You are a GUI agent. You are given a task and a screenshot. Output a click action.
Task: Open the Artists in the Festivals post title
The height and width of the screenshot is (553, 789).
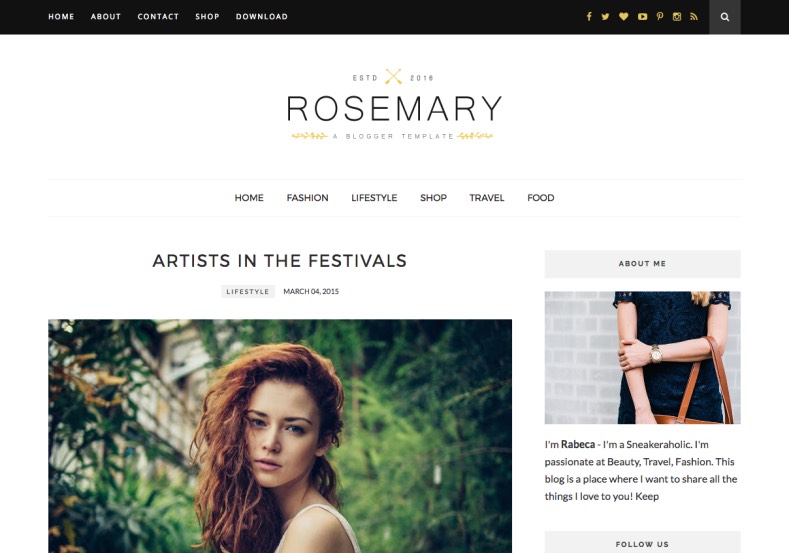click(x=279, y=261)
